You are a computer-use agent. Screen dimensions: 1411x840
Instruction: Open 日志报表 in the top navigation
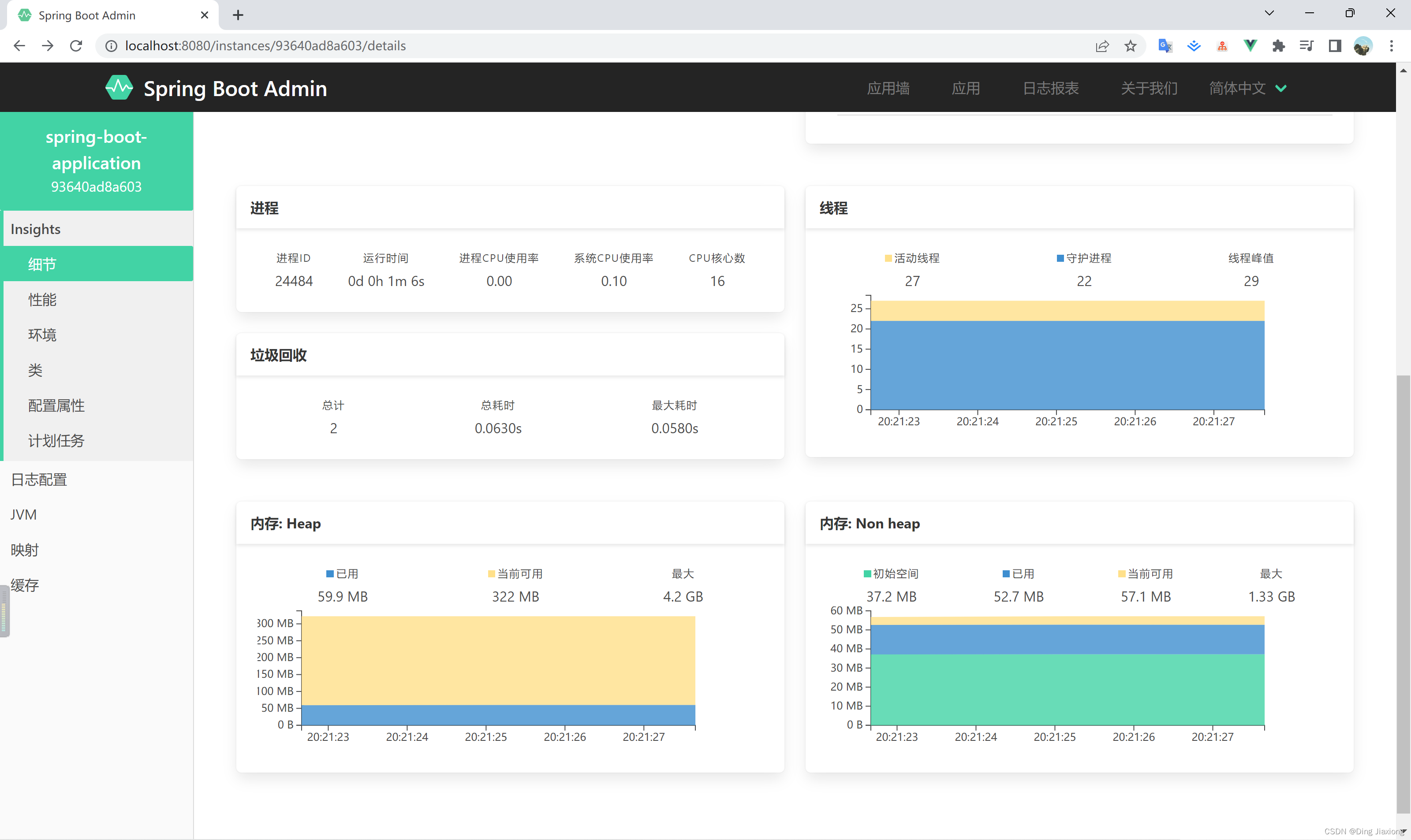tap(1050, 88)
